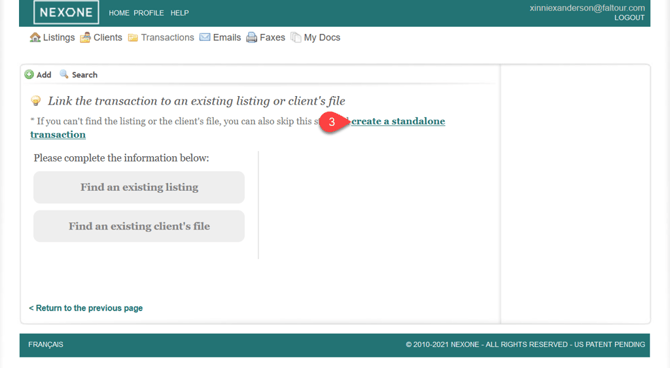This screenshot has height=368, width=670.
Task: Select the Listings tab label
Action: (x=59, y=38)
